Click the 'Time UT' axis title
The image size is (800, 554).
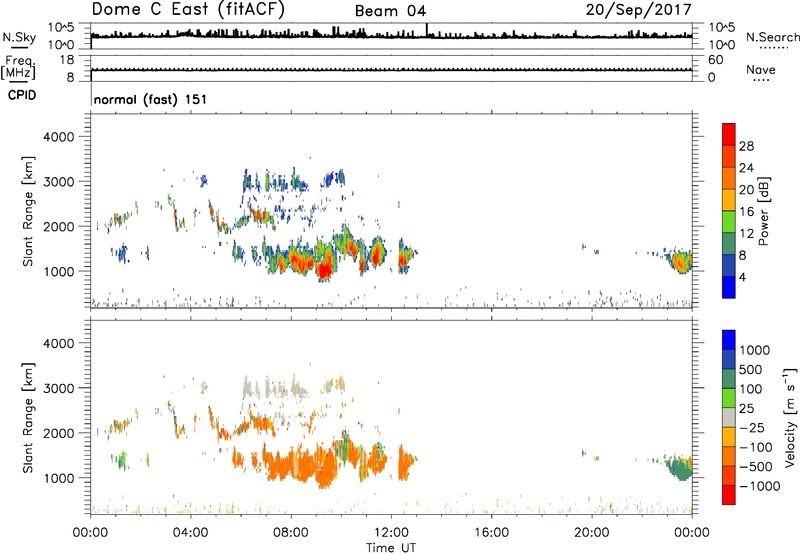click(391, 548)
